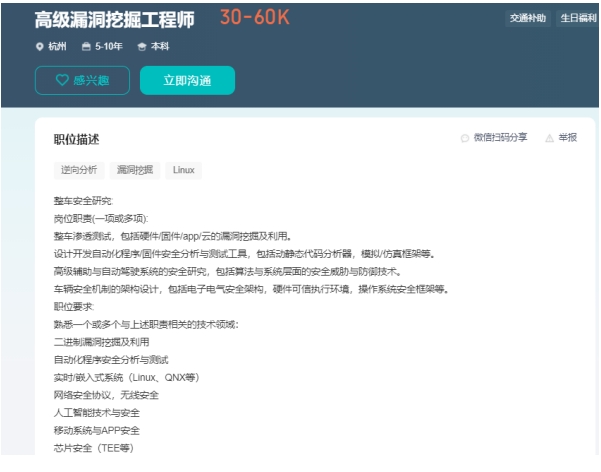Viewport: 601px width, 472px height.
Task: Click the graduation cap icon beside 本科
Action: (x=142, y=47)
